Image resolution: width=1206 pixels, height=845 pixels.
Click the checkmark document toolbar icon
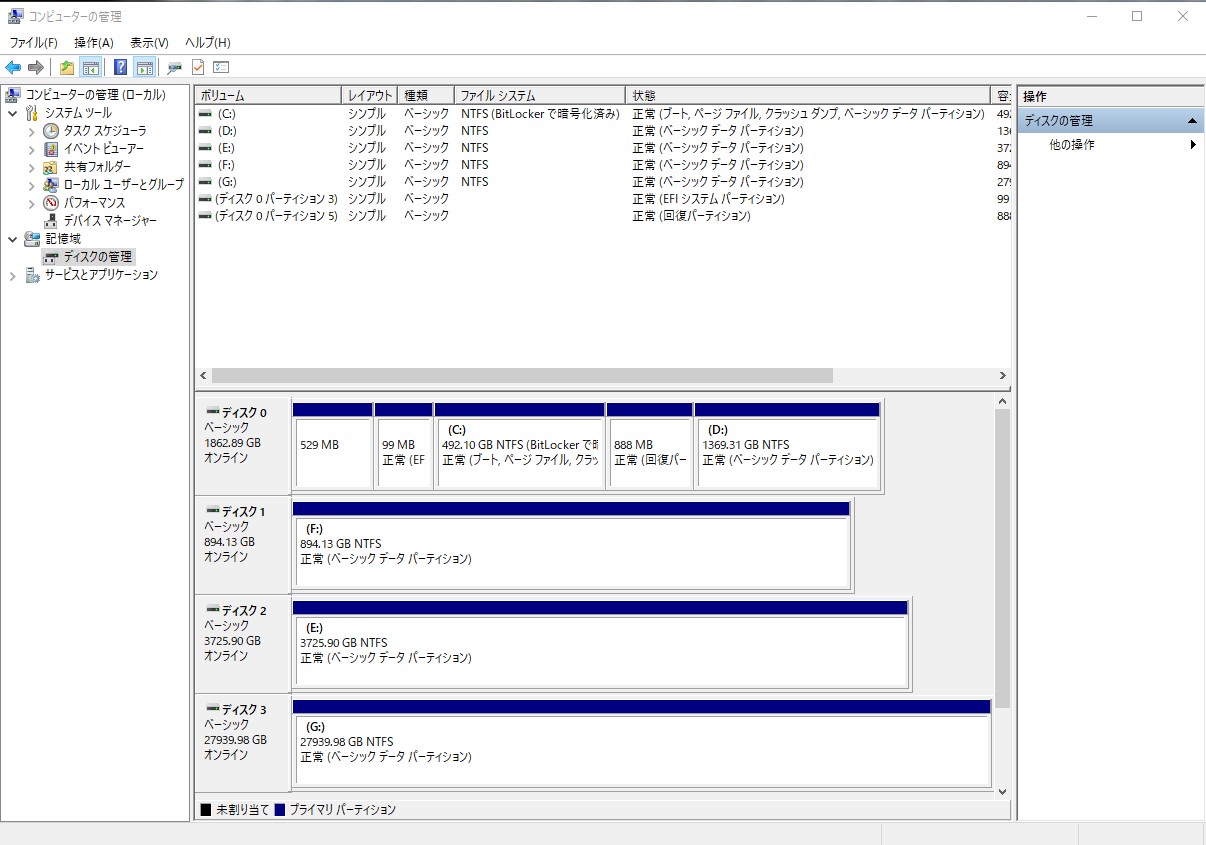(198, 67)
